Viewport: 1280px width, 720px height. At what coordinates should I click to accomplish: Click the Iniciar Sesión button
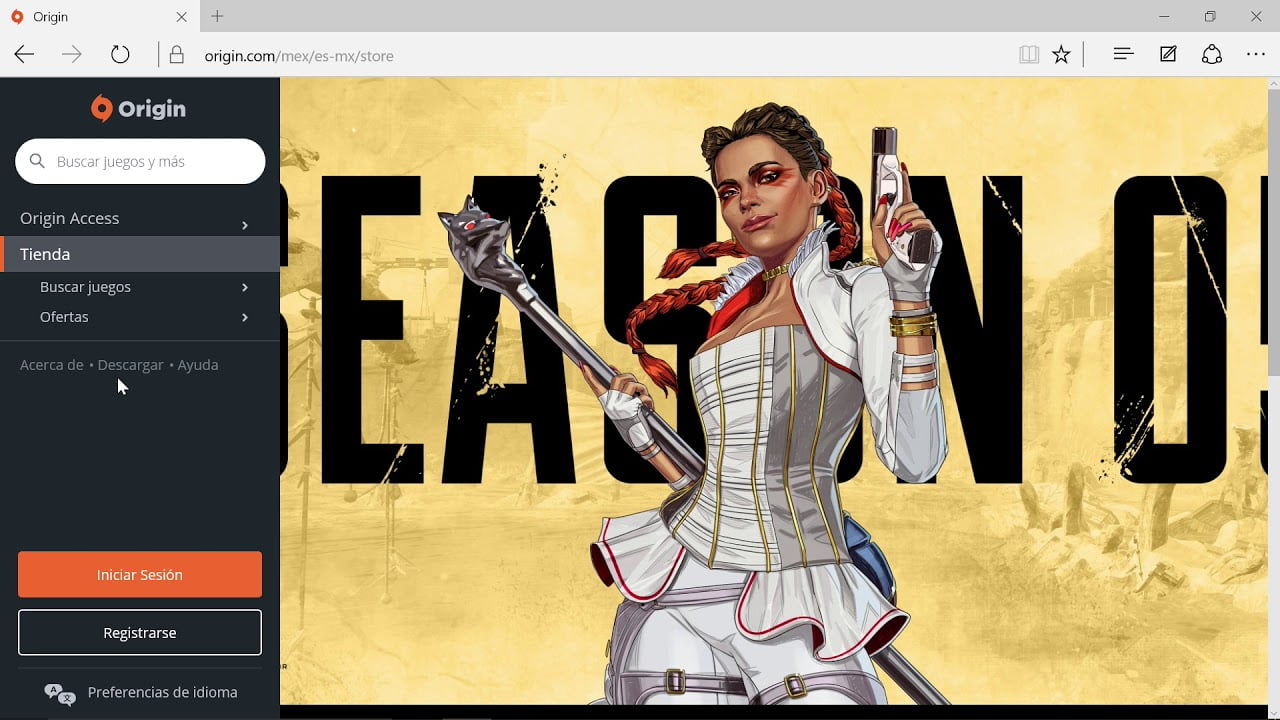pyautogui.click(x=140, y=575)
